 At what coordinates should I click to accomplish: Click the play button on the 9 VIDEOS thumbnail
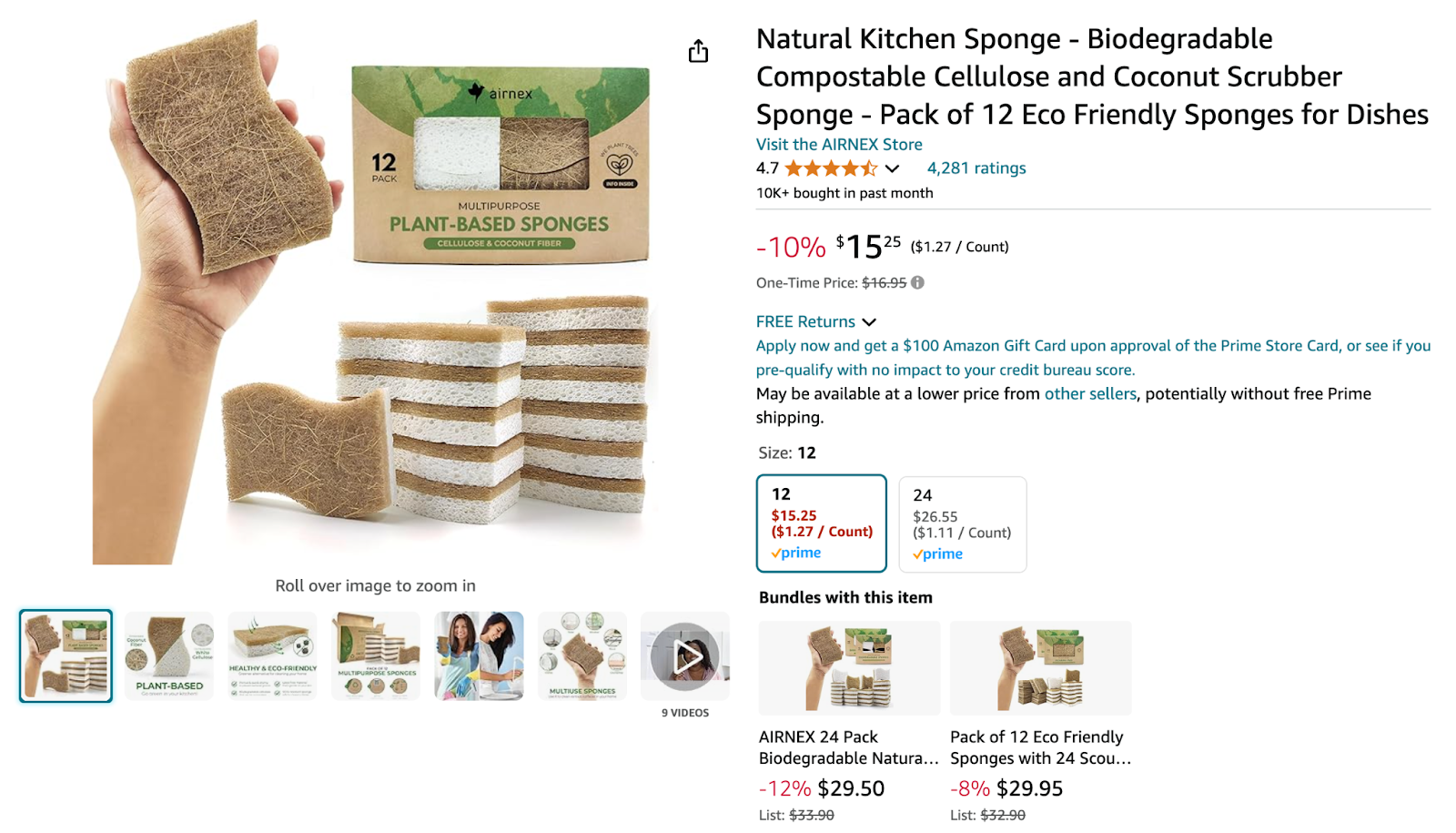pyautogui.click(x=685, y=655)
